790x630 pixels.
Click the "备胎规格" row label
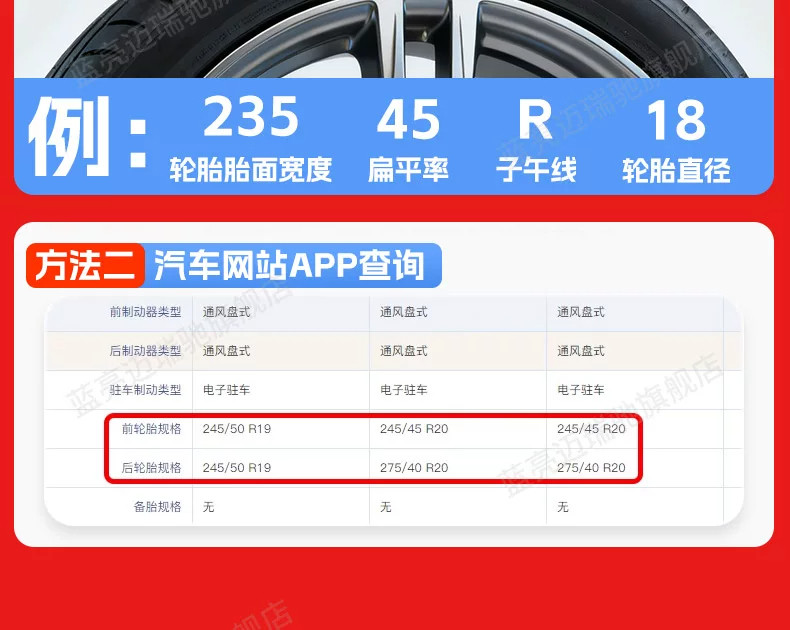[x=157, y=507]
